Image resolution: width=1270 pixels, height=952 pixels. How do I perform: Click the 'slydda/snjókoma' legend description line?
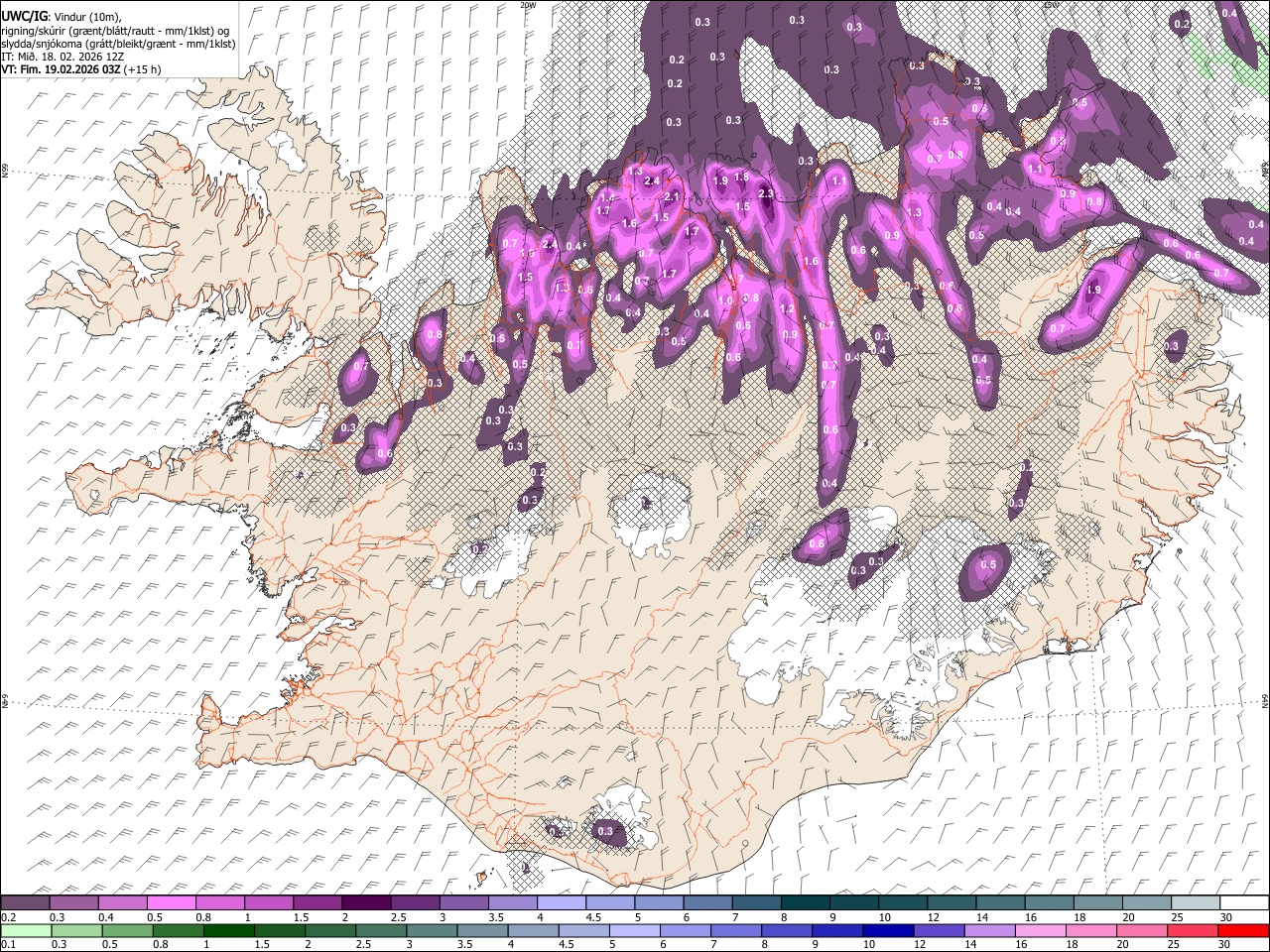tap(118, 44)
